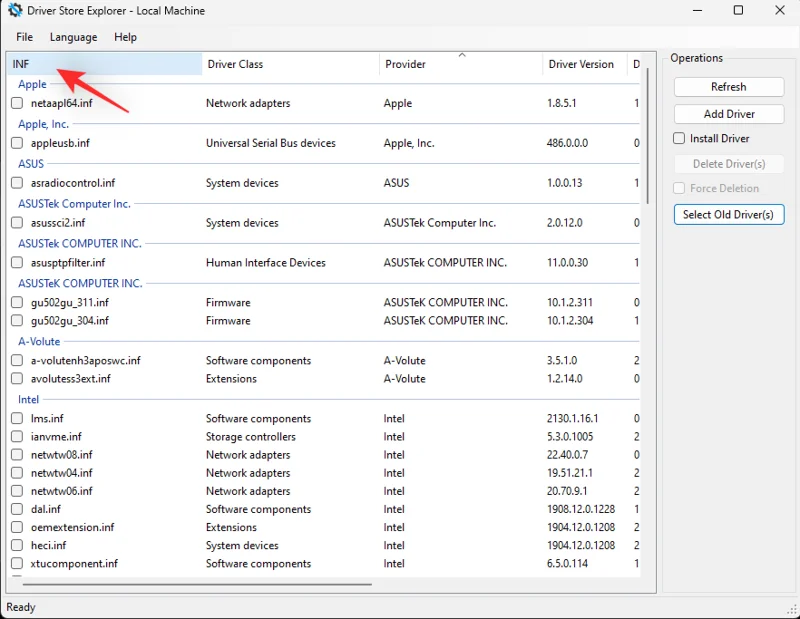Sort the list by Driver Version
800x619 pixels.
(583, 64)
